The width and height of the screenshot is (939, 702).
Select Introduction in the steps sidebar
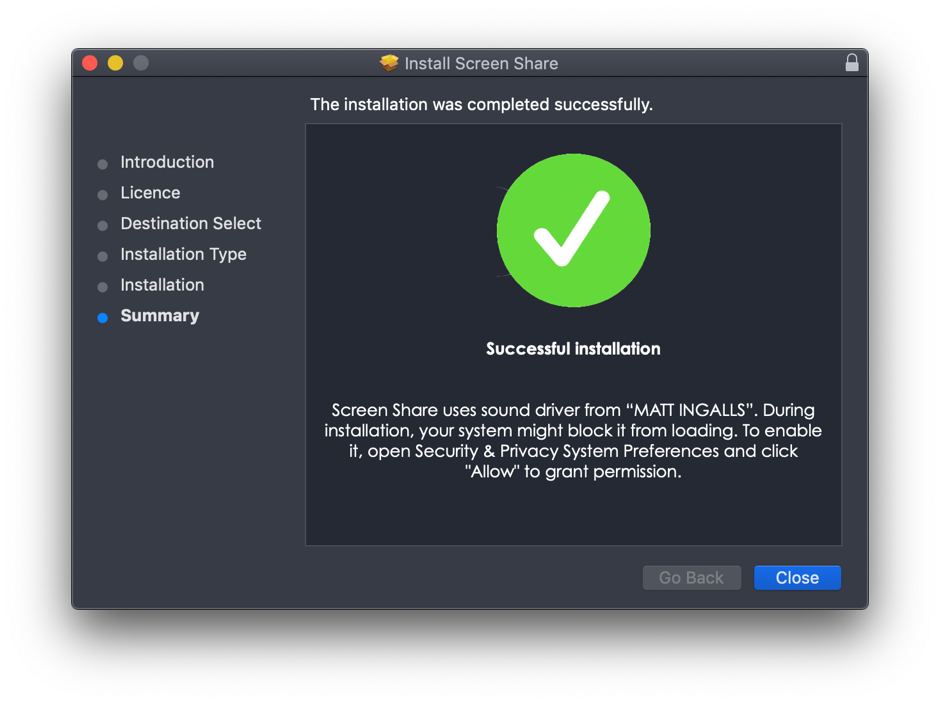point(167,162)
